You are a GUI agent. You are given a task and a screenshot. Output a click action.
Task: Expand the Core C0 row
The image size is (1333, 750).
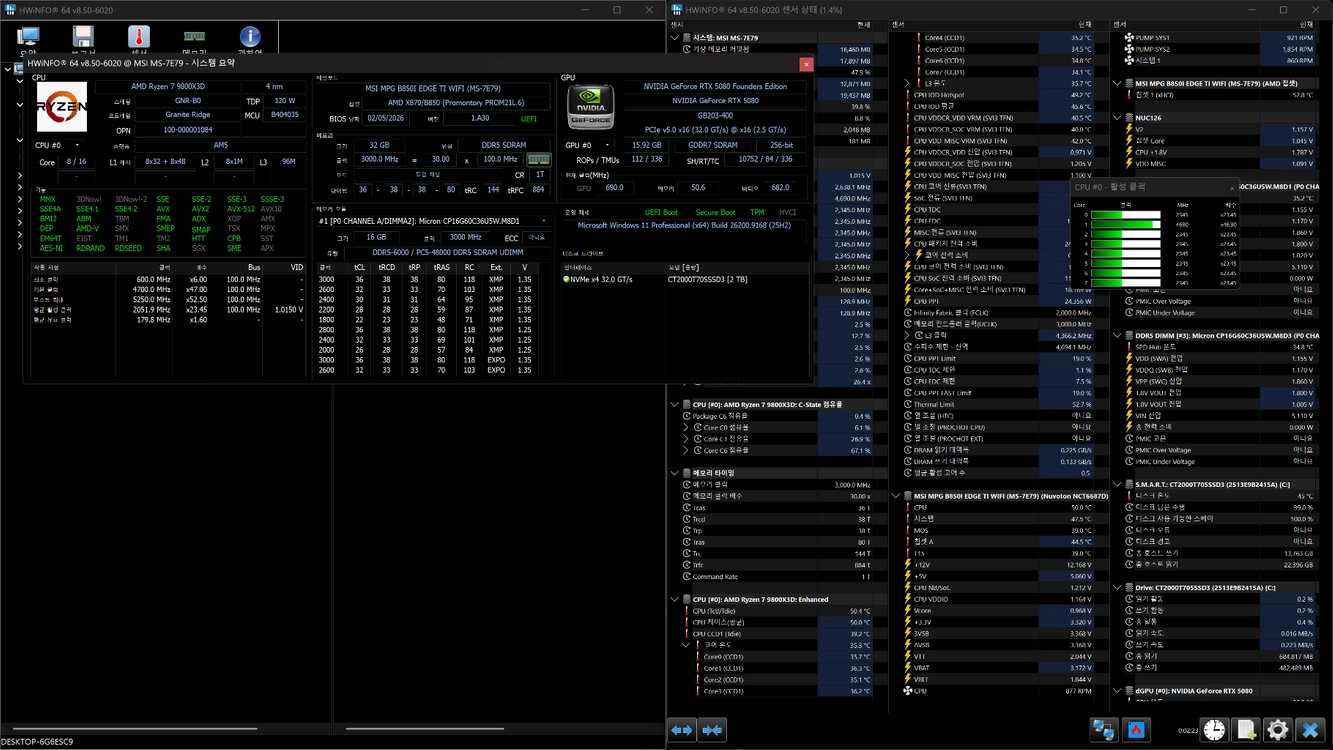(x=686, y=427)
